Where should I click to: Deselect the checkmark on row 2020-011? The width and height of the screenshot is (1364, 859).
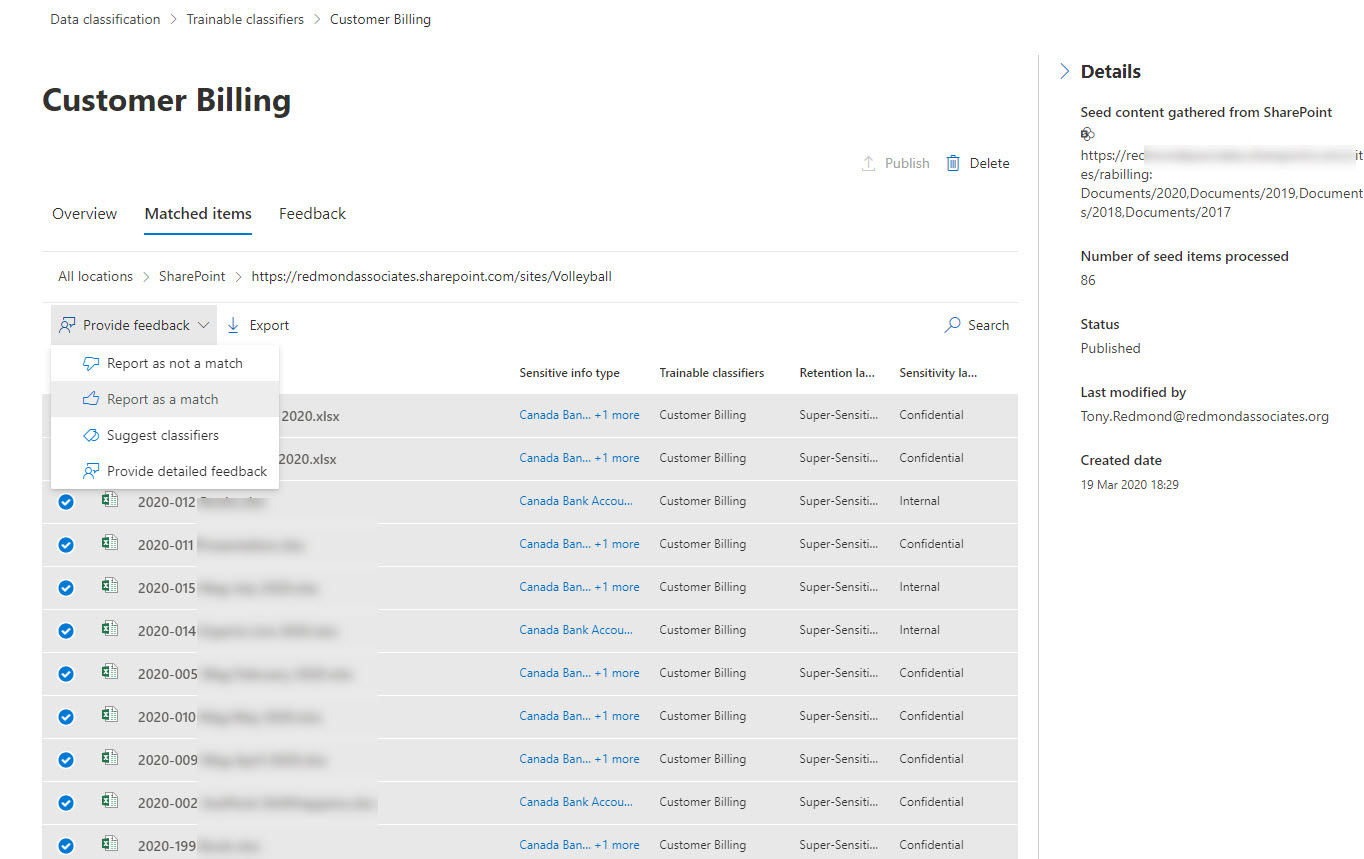point(66,544)
